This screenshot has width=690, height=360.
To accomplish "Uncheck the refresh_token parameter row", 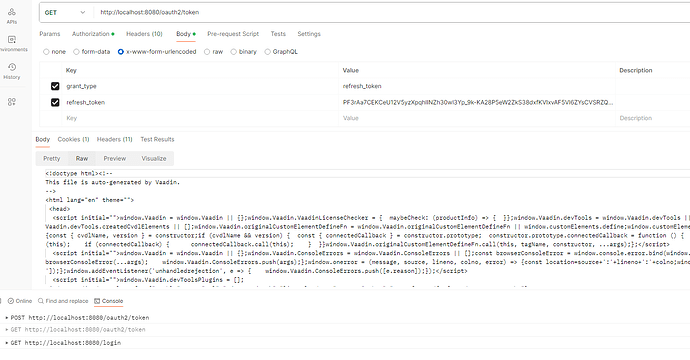I will click(55, 103).
